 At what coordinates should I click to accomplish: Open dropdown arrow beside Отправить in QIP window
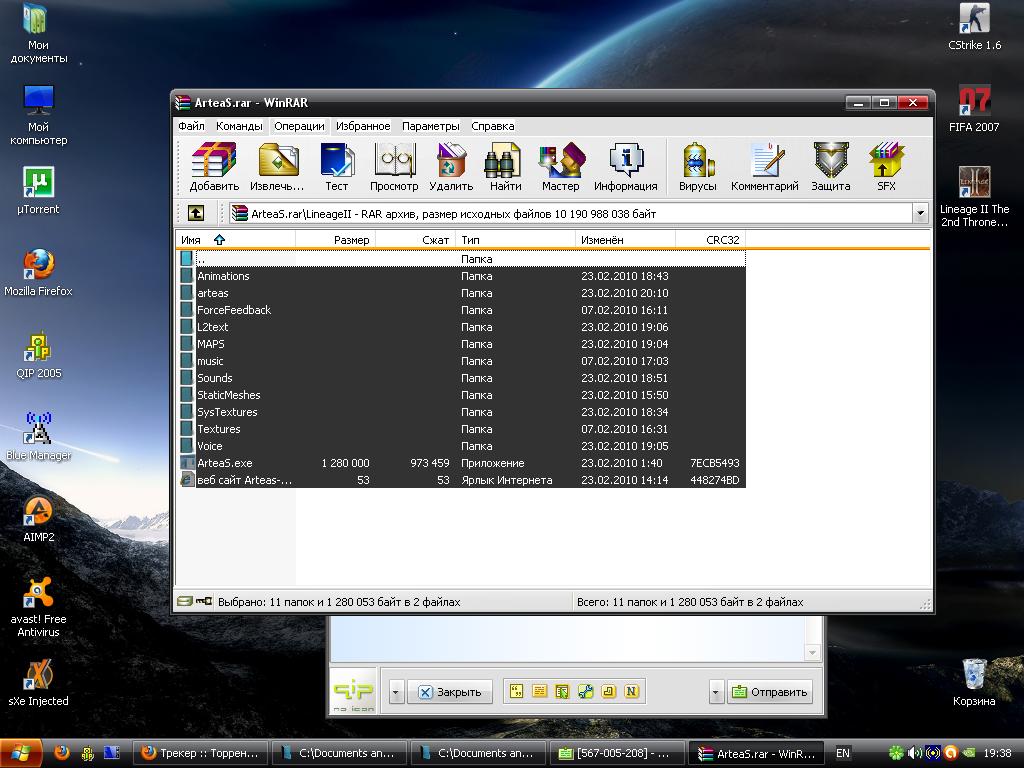[716, 692]
